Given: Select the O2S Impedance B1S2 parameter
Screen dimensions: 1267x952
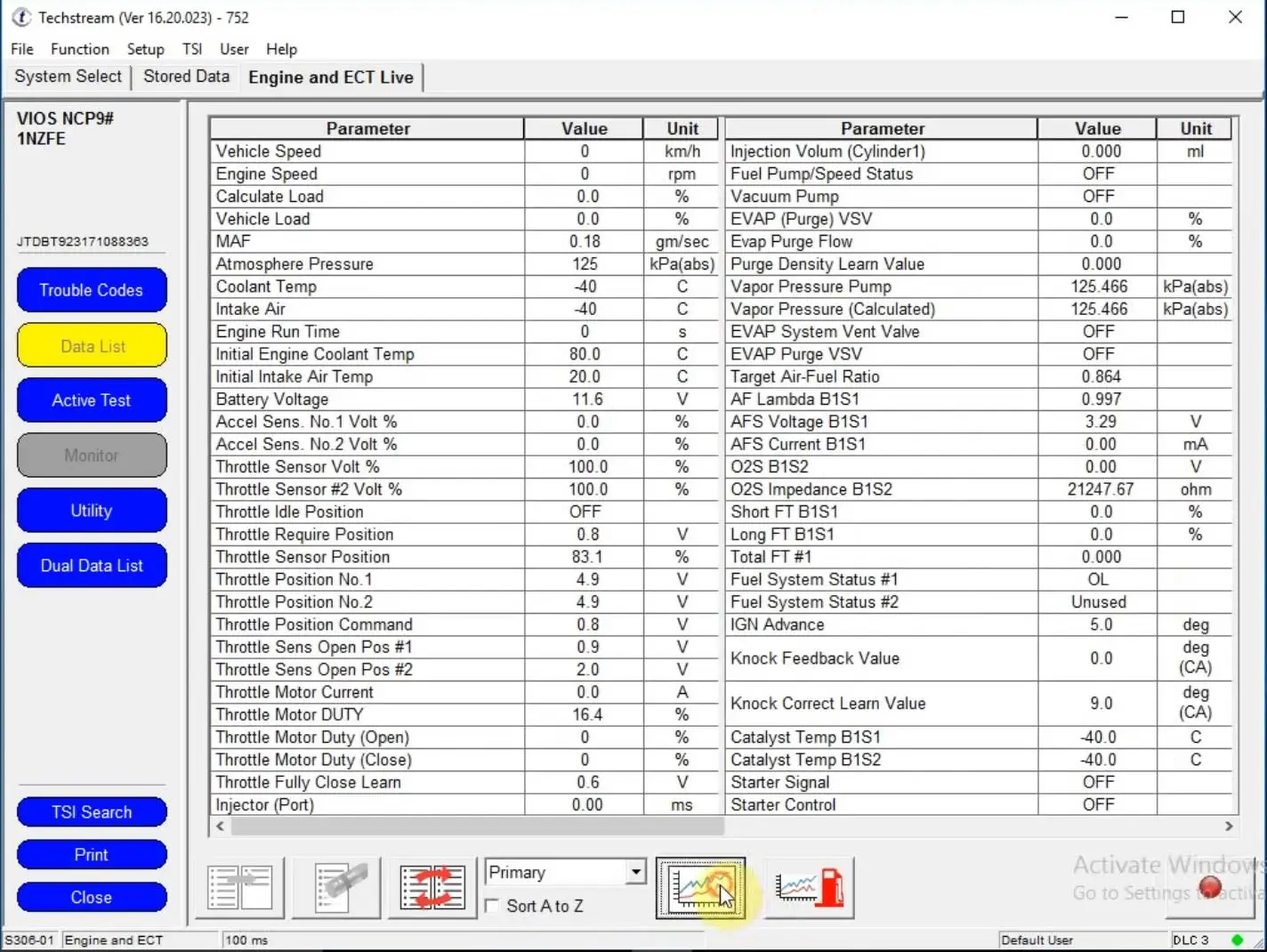Looking at the screenshot, I should pos(882,489).
